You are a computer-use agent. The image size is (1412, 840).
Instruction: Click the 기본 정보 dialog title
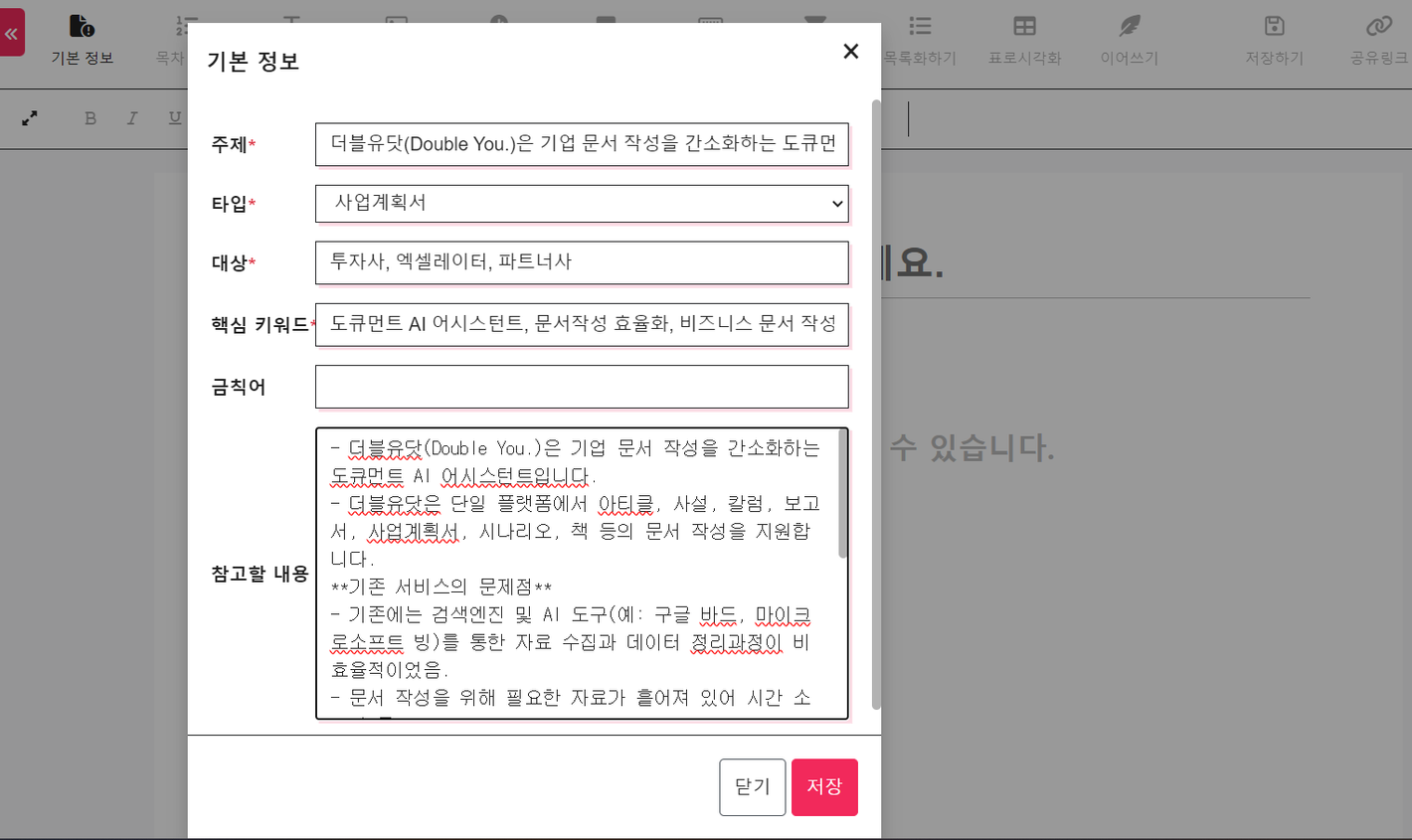(253, 62)
